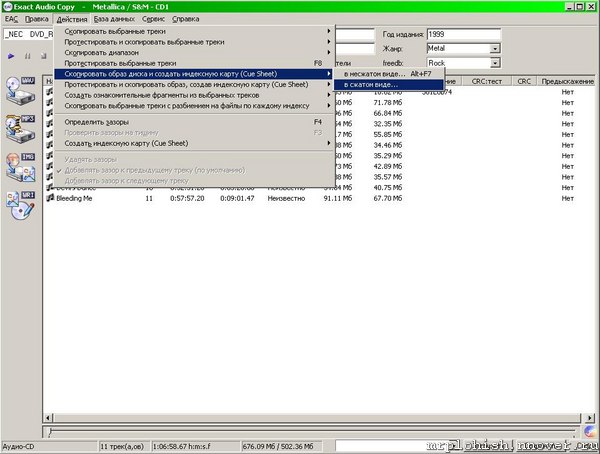This screenshot has width=600, height=454.
Task: Select Скопировать образ диска и создать индексную карту
Action: [x=194, y=74]
